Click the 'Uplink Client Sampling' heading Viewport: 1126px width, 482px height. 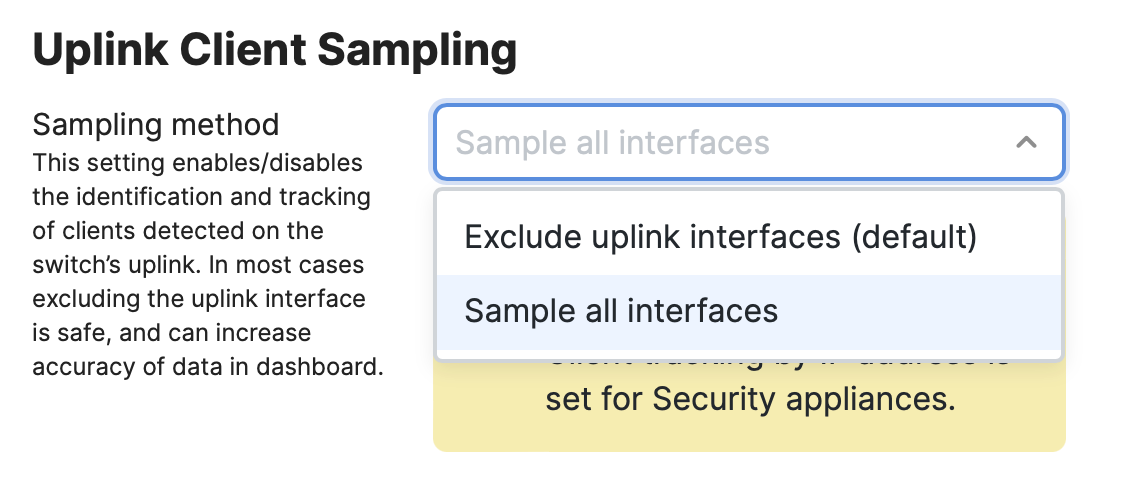click(274, 50)
